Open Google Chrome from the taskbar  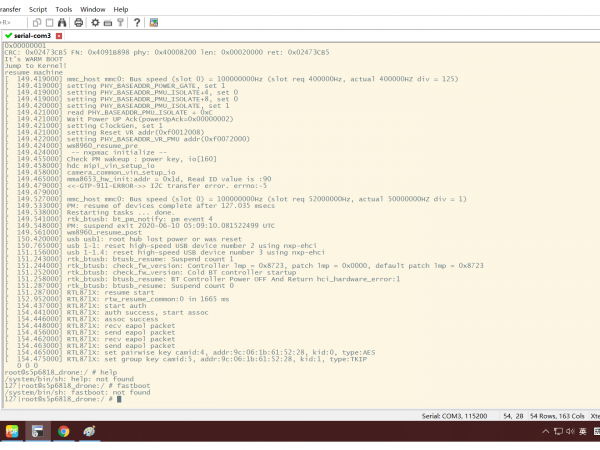(x=63, y=432)
